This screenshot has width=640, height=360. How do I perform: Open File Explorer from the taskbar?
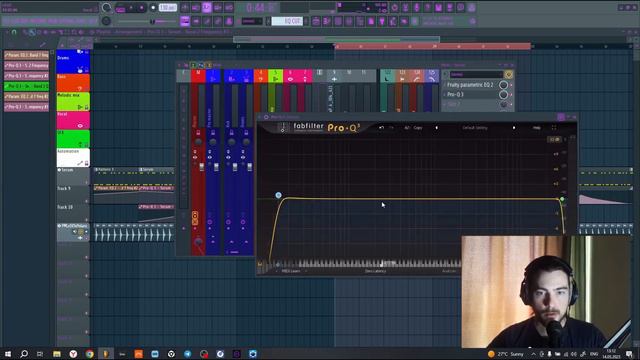point(57,354)
